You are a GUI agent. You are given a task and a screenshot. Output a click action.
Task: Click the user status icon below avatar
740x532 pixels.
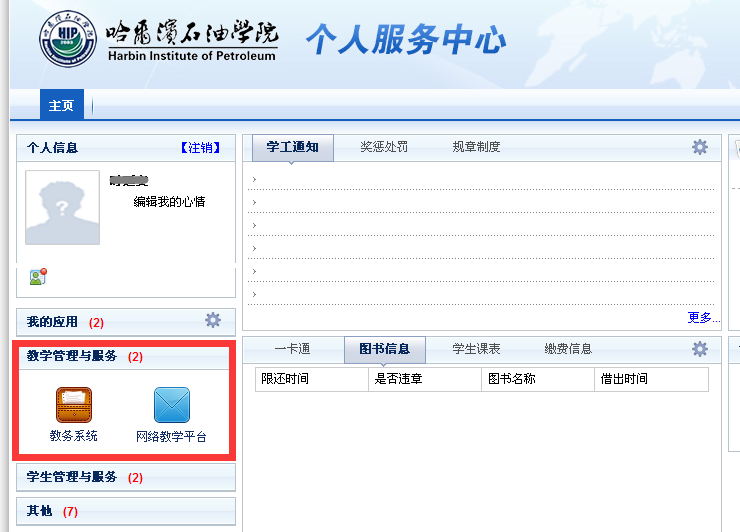[x=38, y=277]
